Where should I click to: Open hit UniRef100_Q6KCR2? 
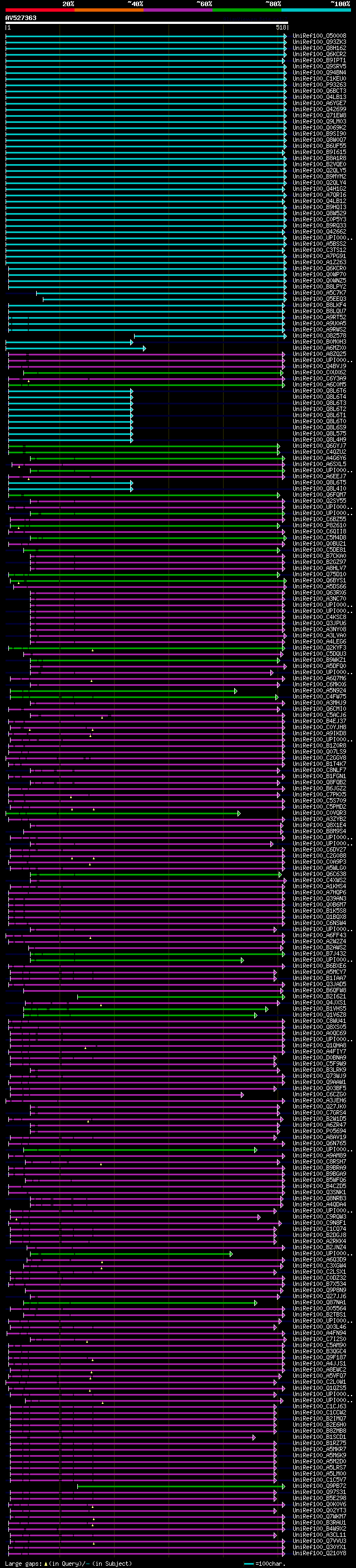(319, 54)
